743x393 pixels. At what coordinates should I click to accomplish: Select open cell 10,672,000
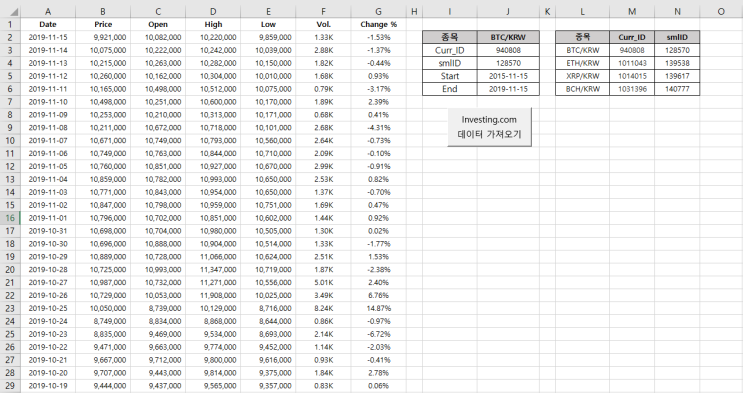[x=158, y=128]
